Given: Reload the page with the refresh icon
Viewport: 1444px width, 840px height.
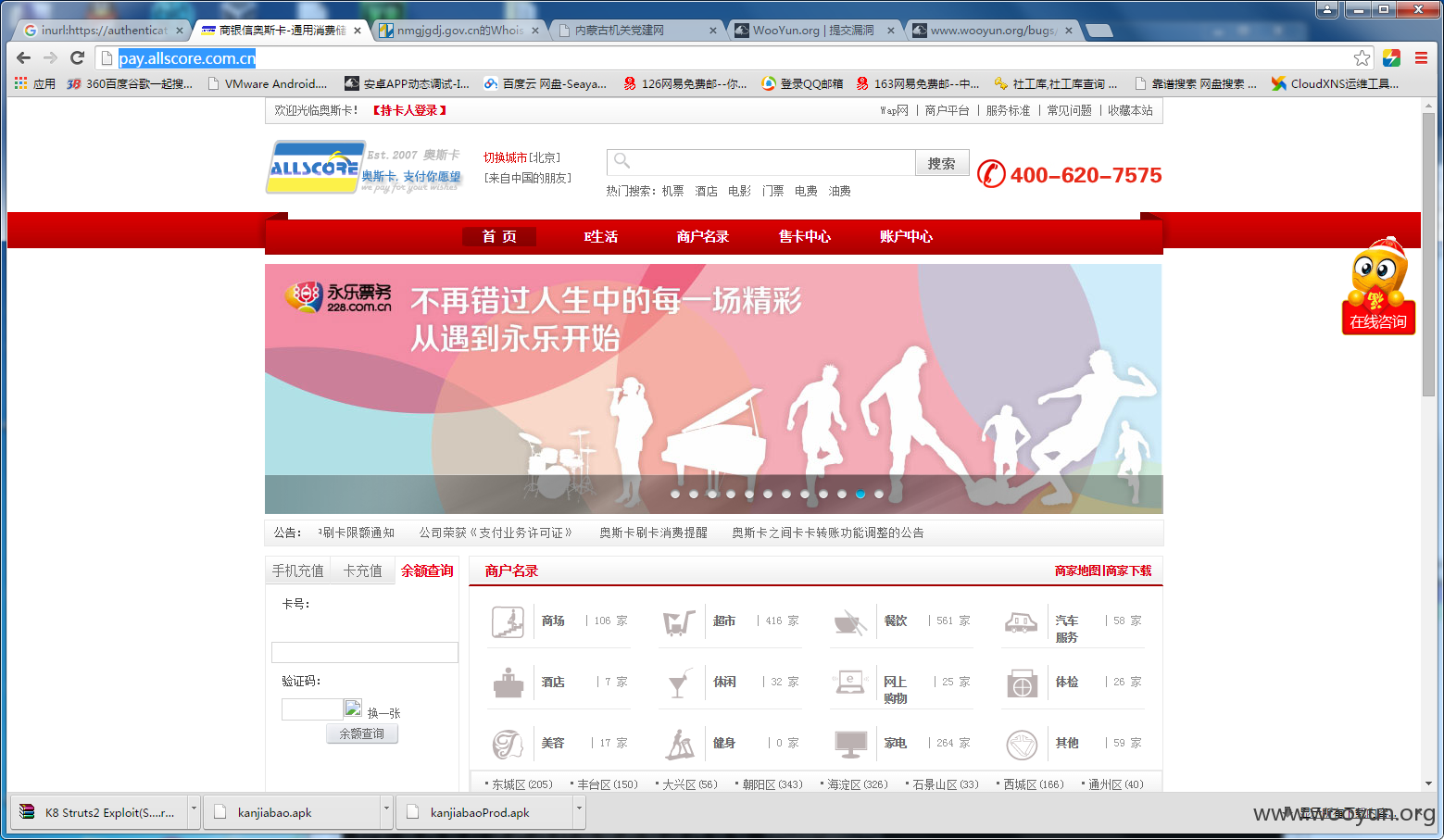Looking at the screenshot, I should pos(78,57).
